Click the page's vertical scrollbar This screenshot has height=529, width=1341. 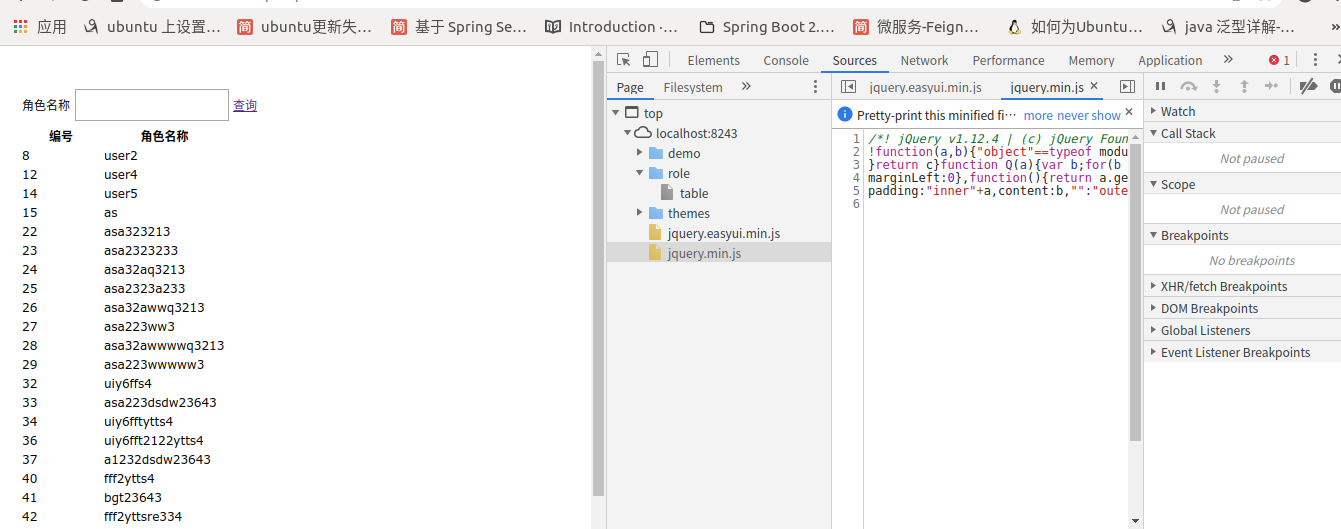point(598,280)
